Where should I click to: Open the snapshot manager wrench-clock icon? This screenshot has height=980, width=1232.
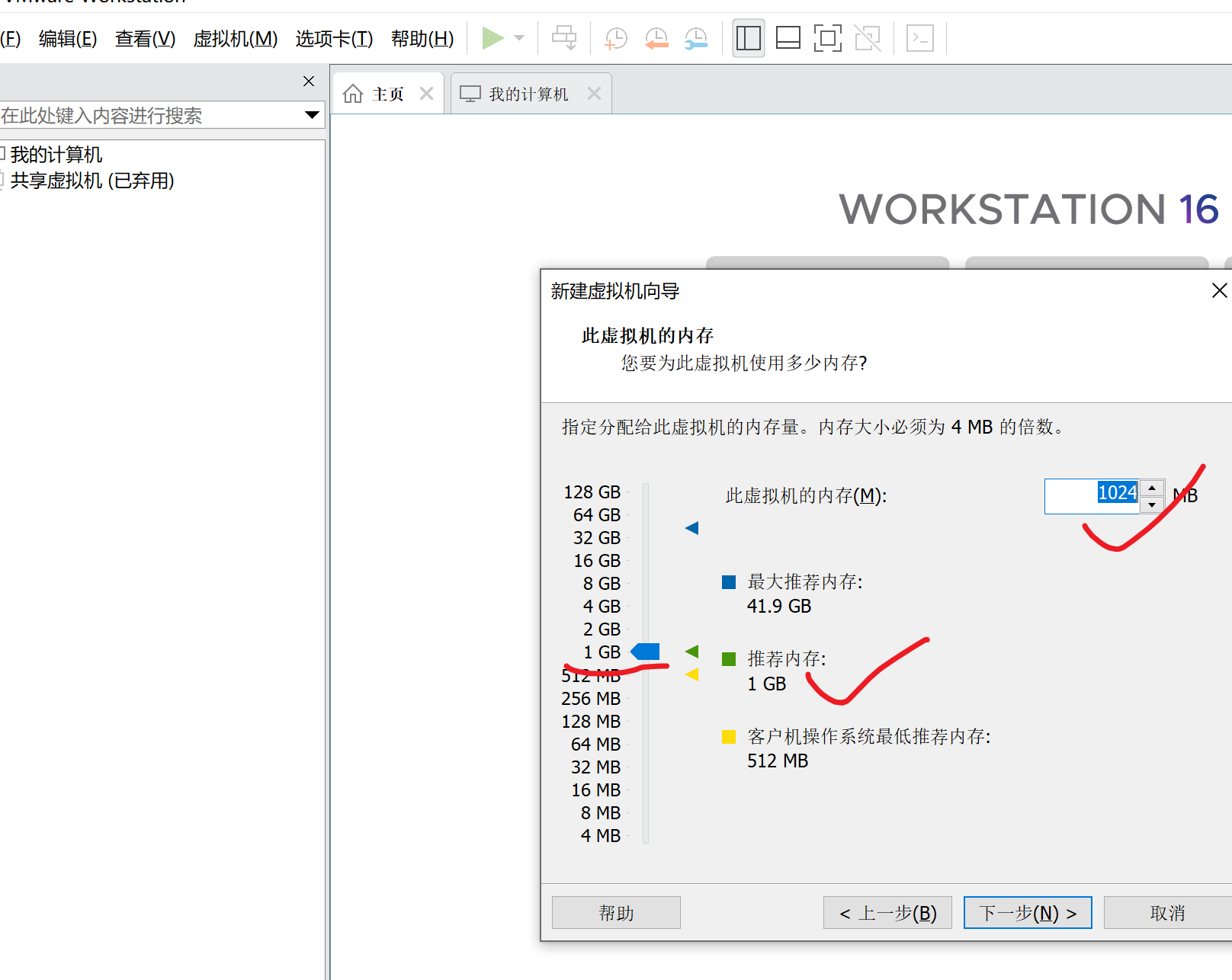696,38
